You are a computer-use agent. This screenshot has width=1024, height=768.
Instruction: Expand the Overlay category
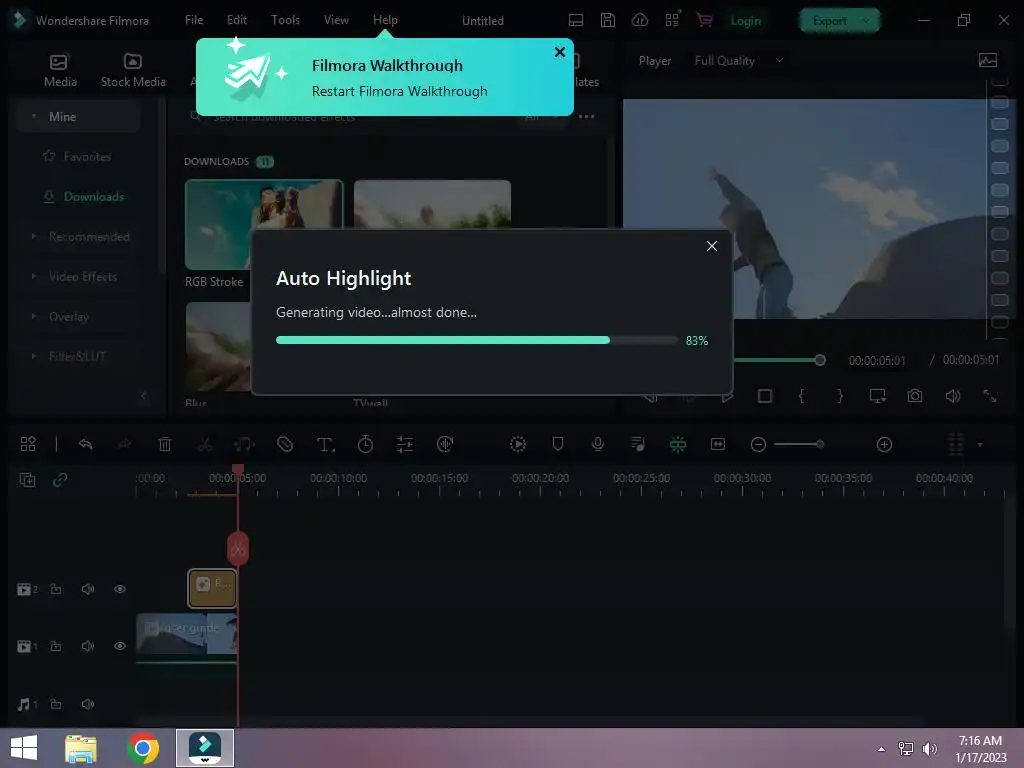coord(34,316)
